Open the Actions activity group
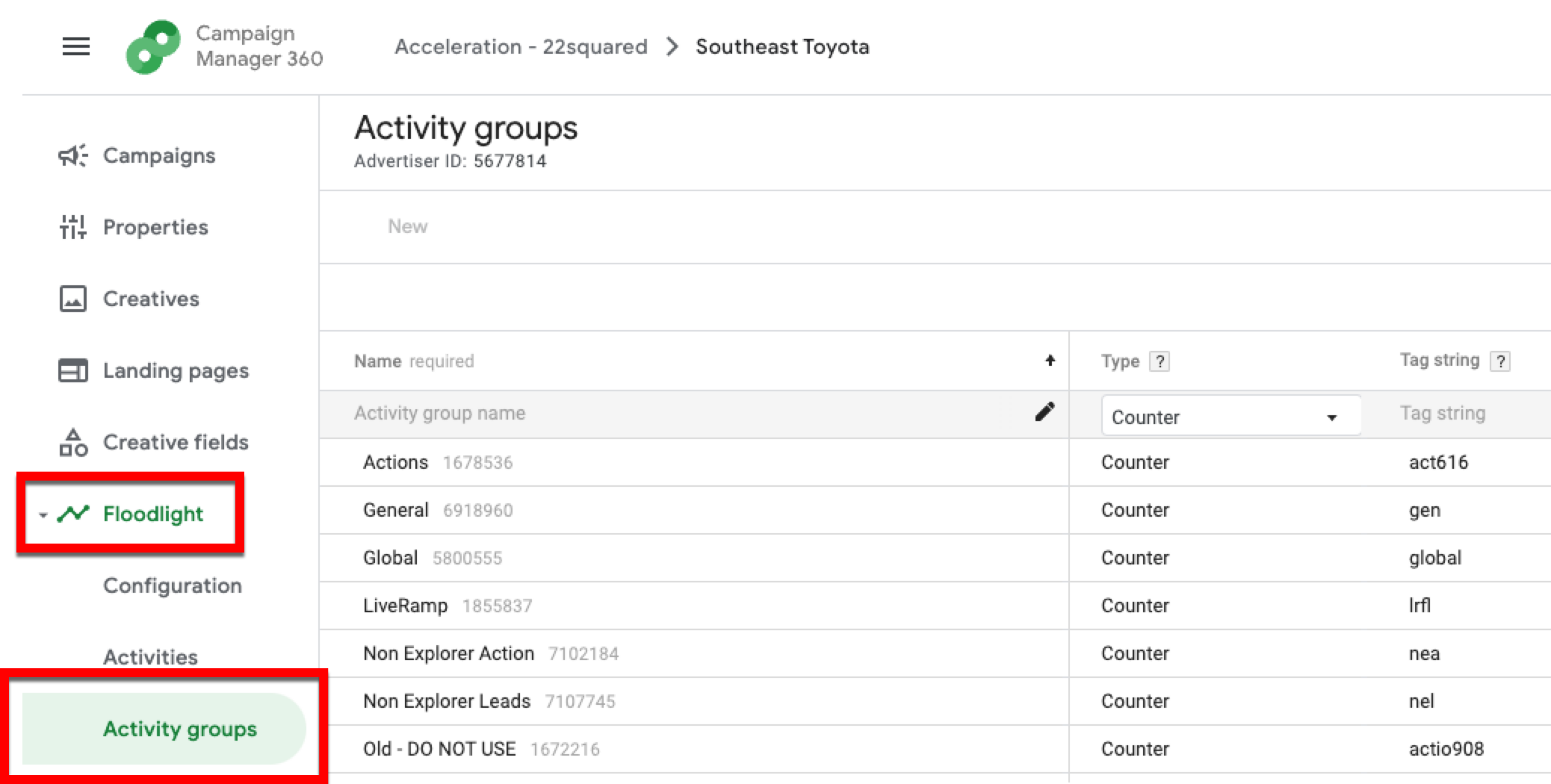 coord(395,462)
